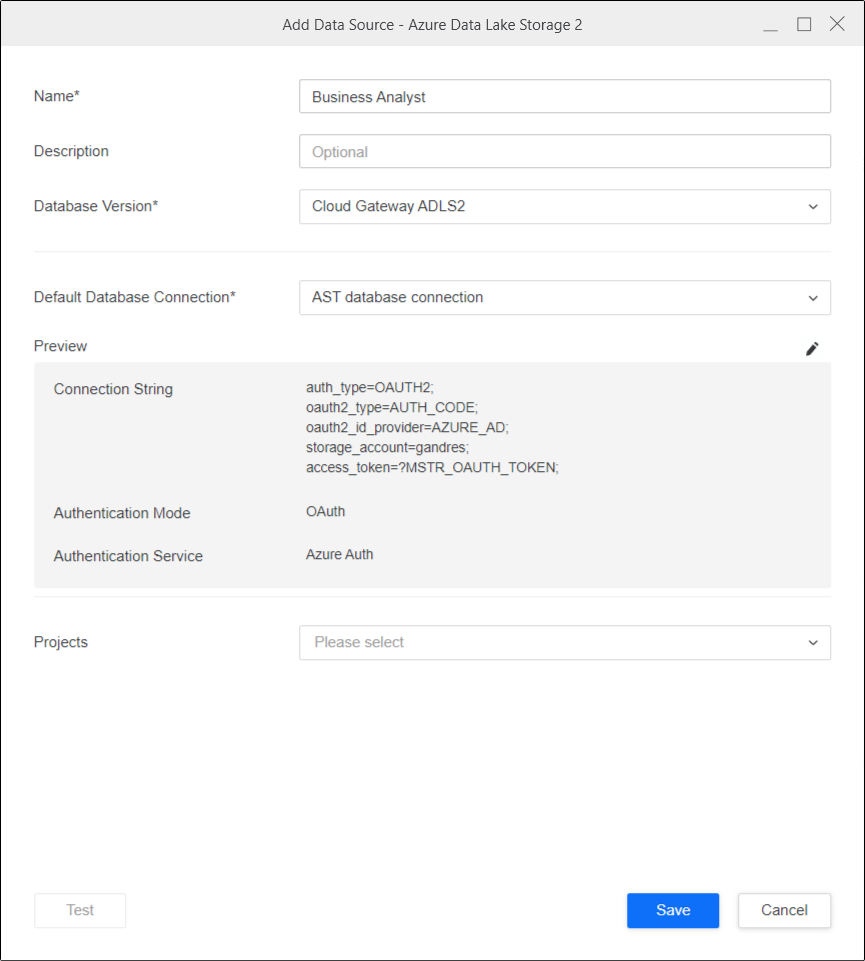Close the Add Data Source dialog
Image resolution: width=865 pixels, height=961 pixels.
[837, 25]
